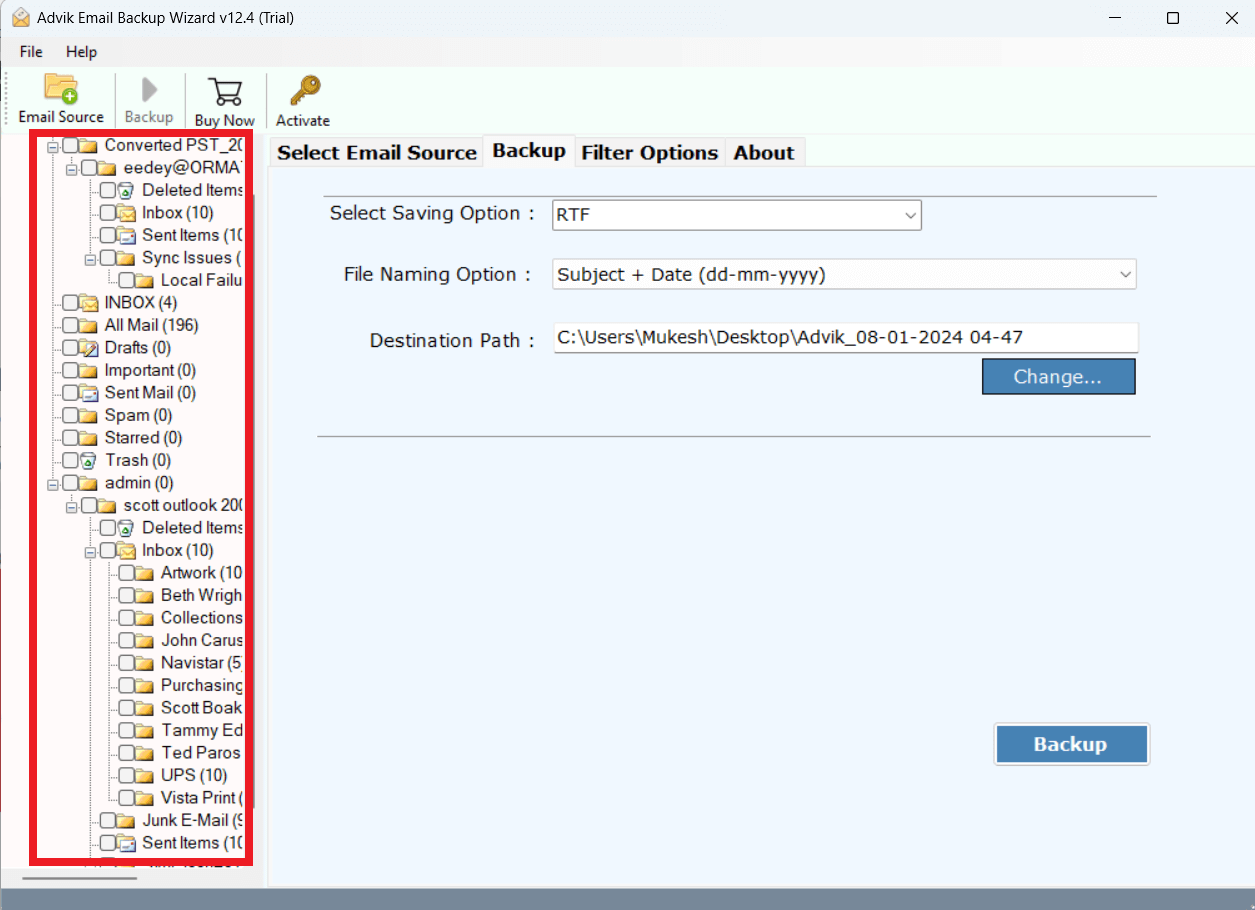Click the Advik app icon in title bar
Image resolution: width=1255 pixels, height=910 pixels.
point(20,18)
